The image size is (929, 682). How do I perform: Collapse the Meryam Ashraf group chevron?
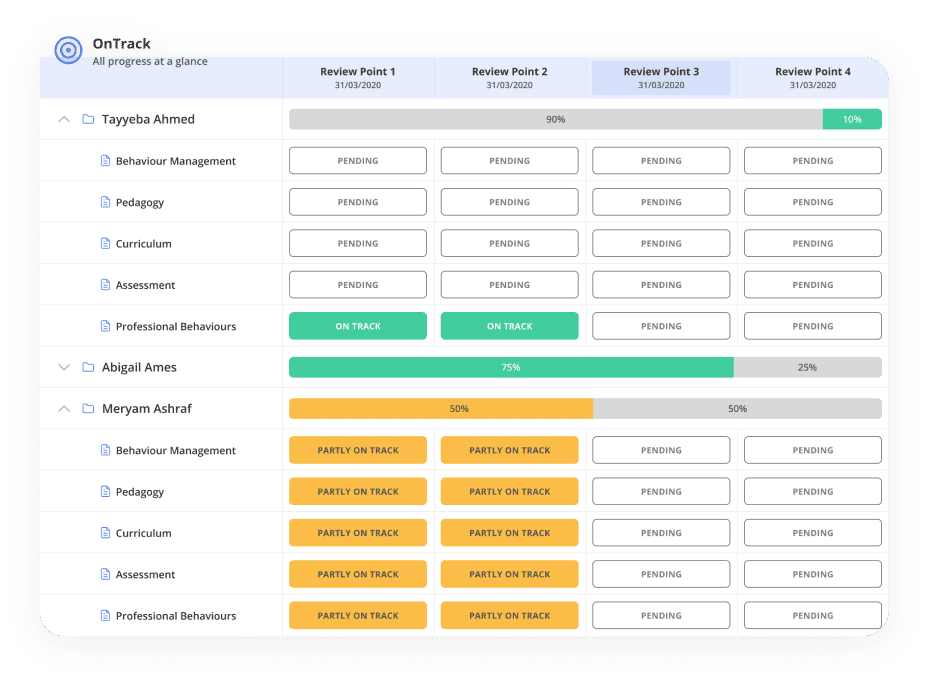tap(64, 409)
